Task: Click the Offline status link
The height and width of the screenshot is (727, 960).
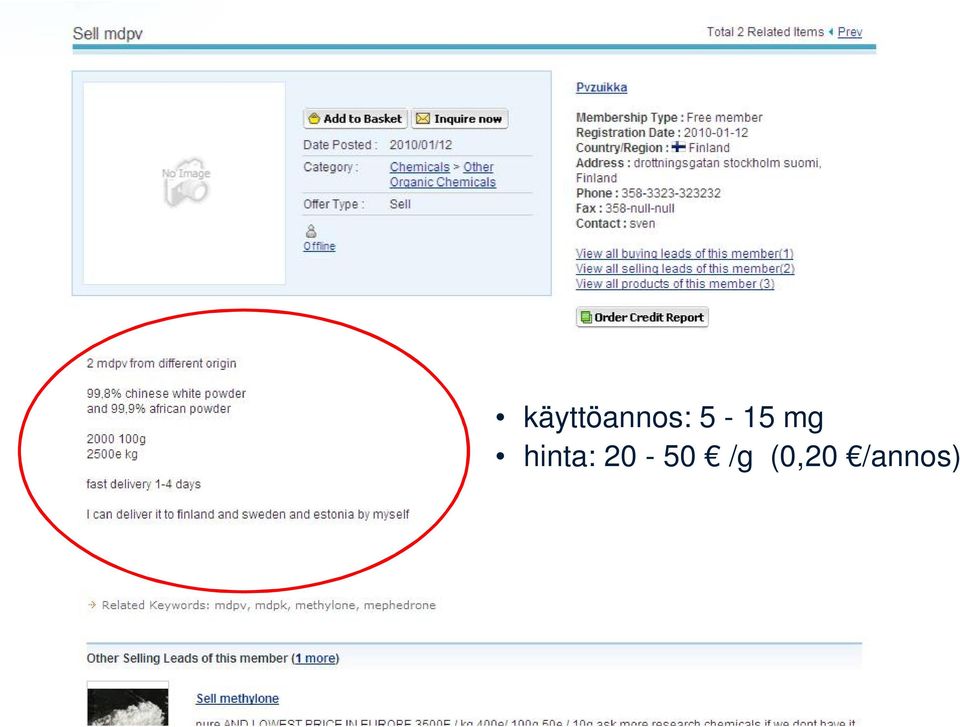Action: (319, 246)
